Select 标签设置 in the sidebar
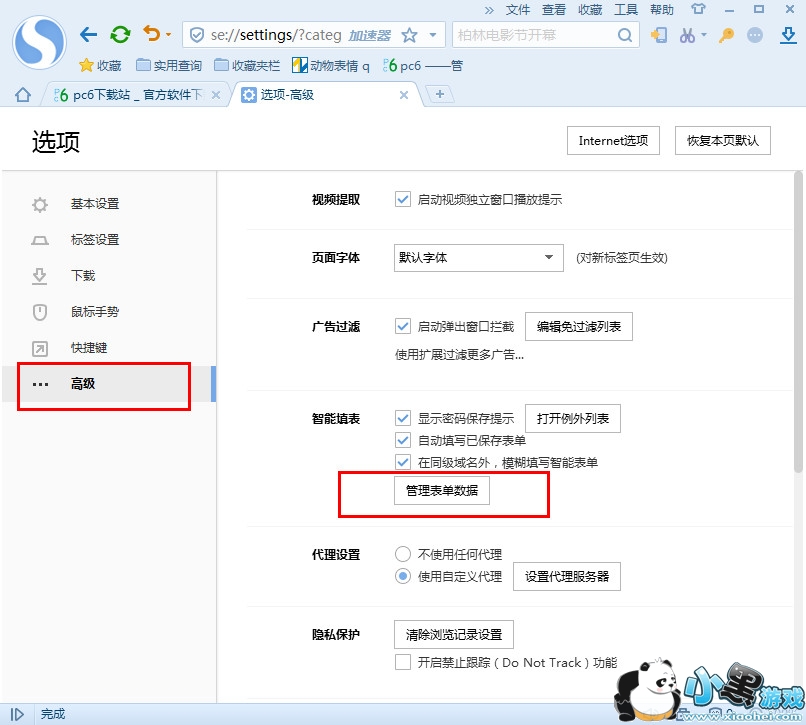This screenshot has width=806, height=725. [x=109, y=240]
